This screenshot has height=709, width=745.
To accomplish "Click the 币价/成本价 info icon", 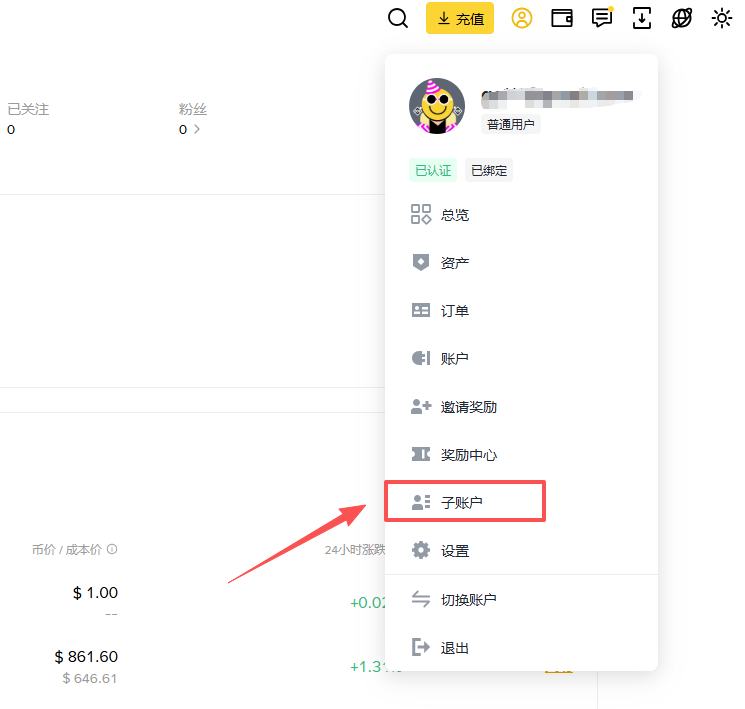I will pos(112,549).
